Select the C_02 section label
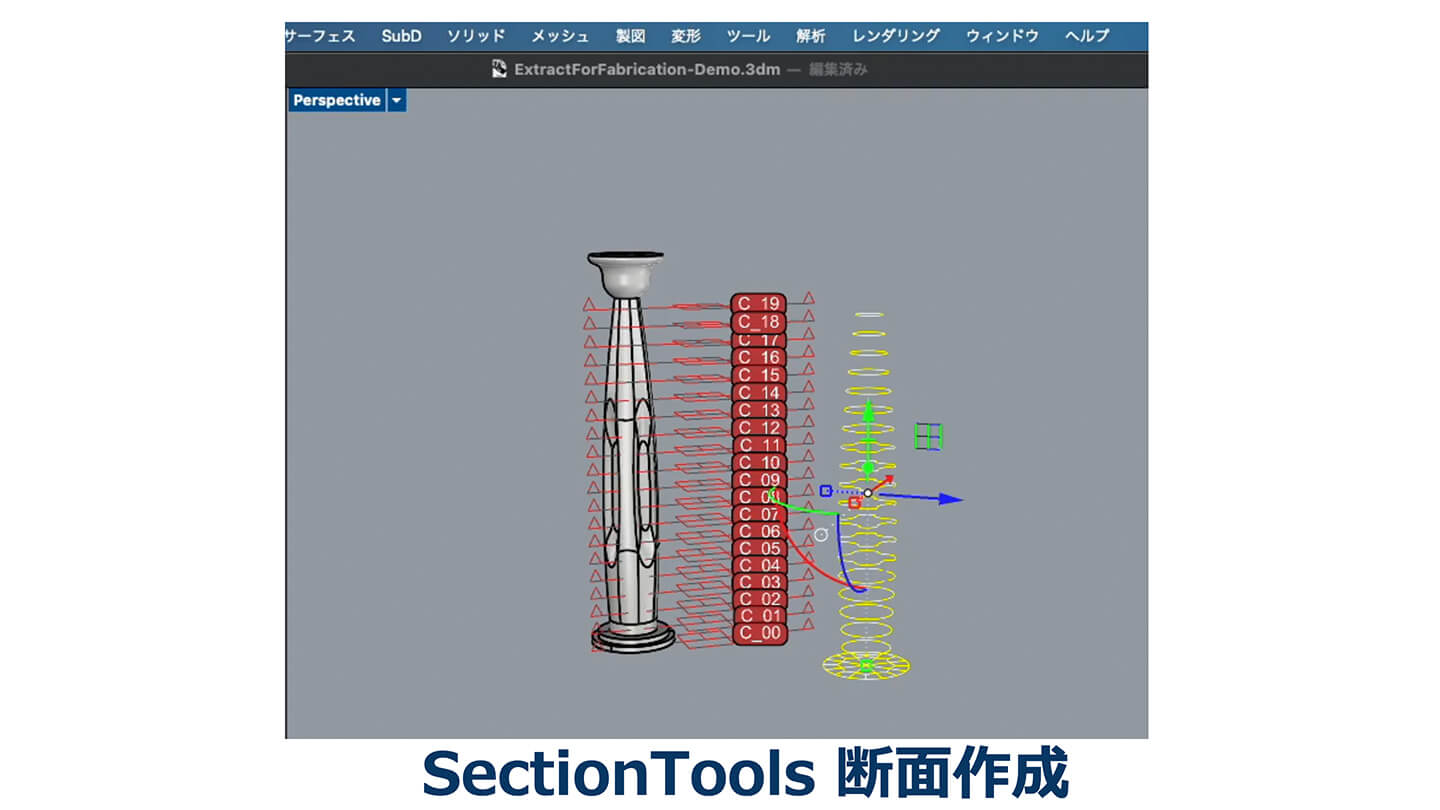This screenshot has width=1440, height=810. (758, 599)
